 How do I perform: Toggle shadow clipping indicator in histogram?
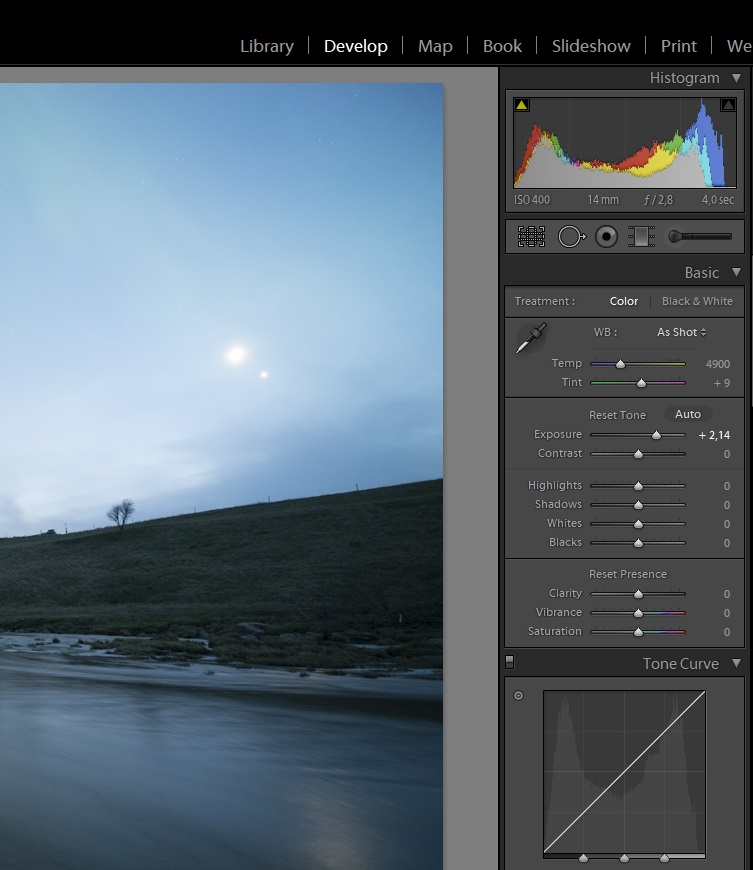pyautogui.click(x=522, y=105)
